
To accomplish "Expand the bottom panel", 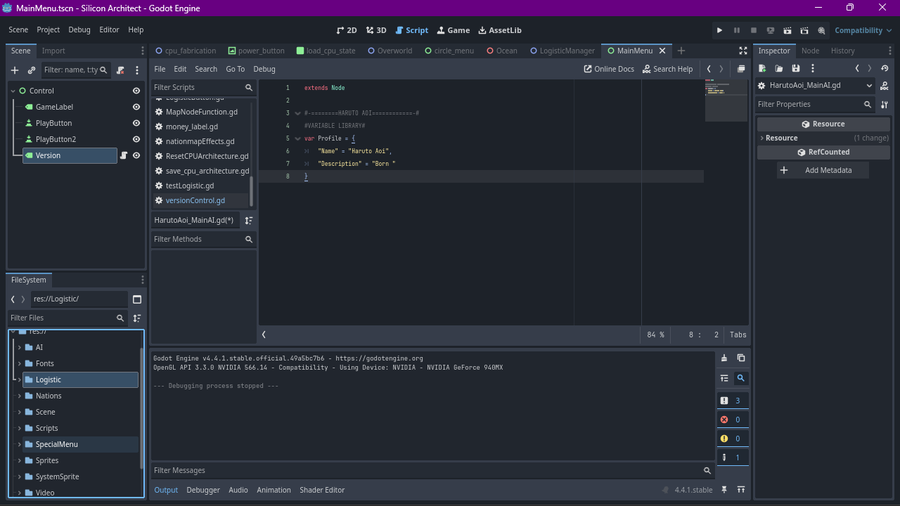I will pos(741,490).
